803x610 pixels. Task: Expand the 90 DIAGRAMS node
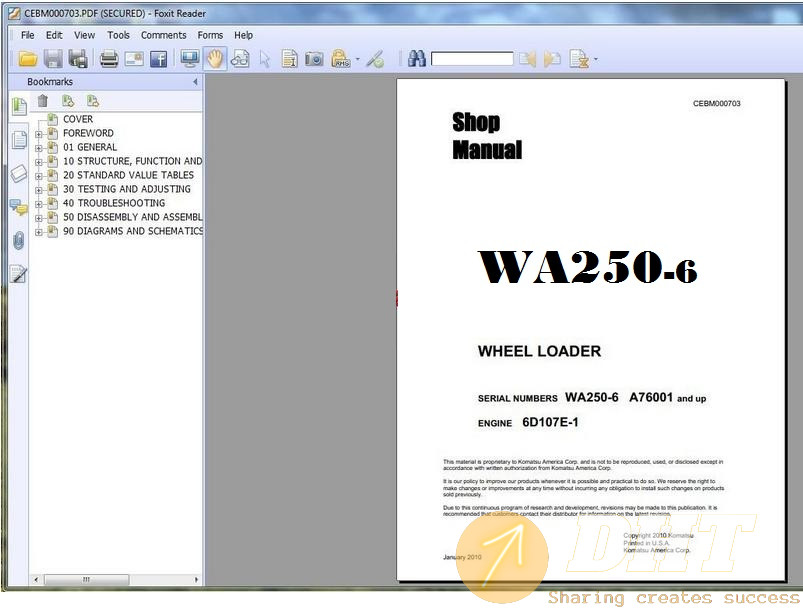(39, 232)
